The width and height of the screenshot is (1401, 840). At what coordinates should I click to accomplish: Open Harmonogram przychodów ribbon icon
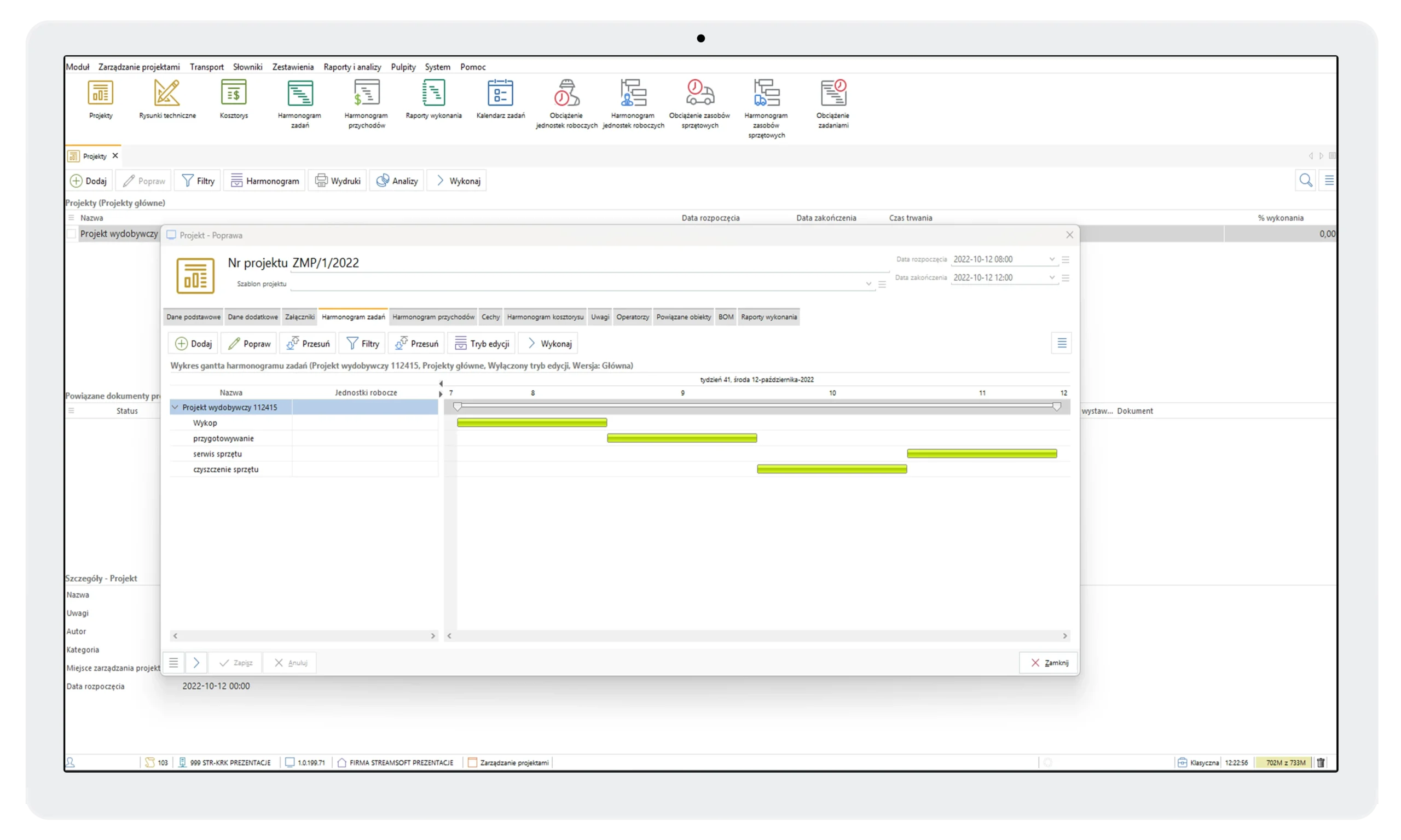click(x=366, y=93)
